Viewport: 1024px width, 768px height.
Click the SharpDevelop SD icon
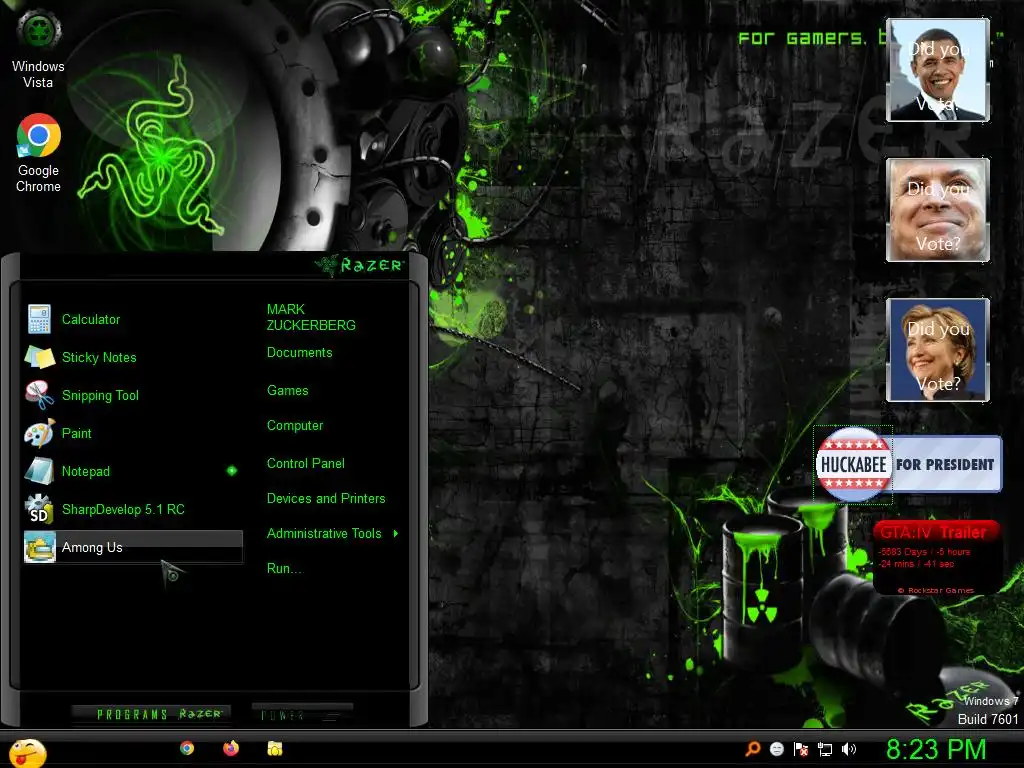coord(39,509)
